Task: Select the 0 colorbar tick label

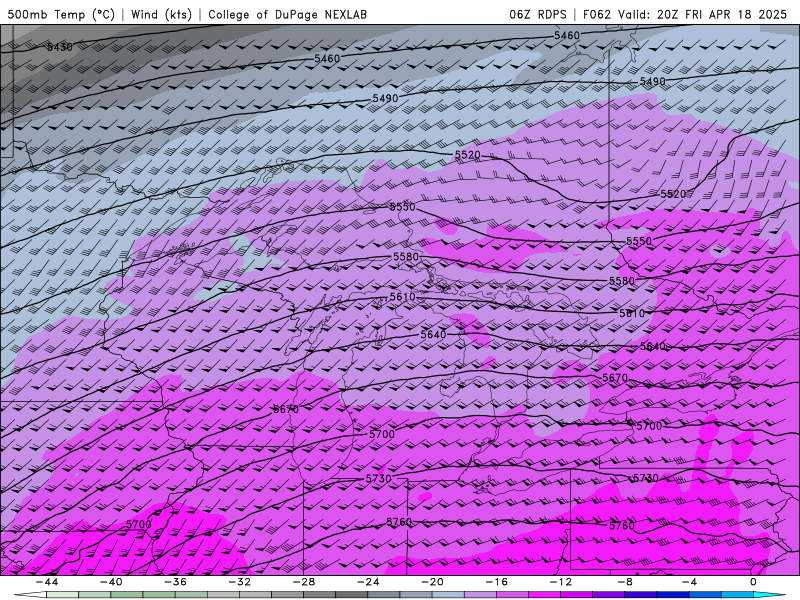Action: pos(753,582)
